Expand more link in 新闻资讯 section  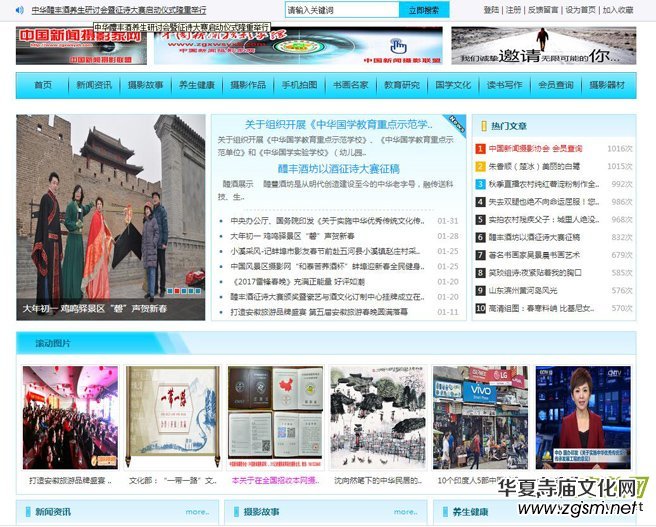click(196, 512)
